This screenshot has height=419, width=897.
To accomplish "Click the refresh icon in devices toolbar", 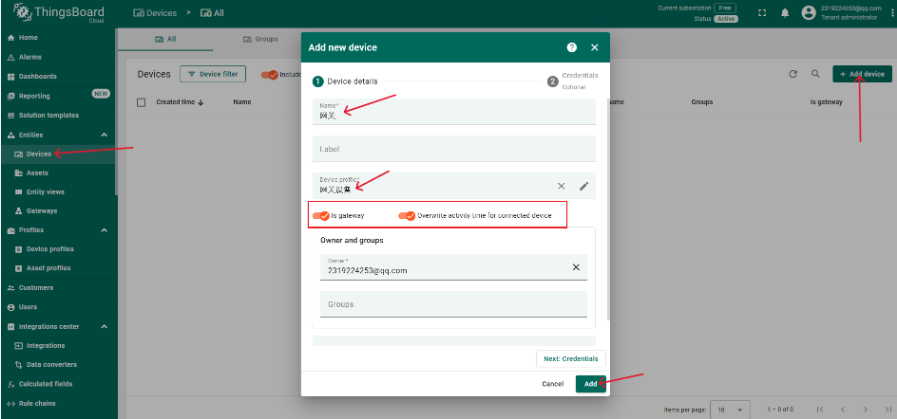I will pos(793,74).
